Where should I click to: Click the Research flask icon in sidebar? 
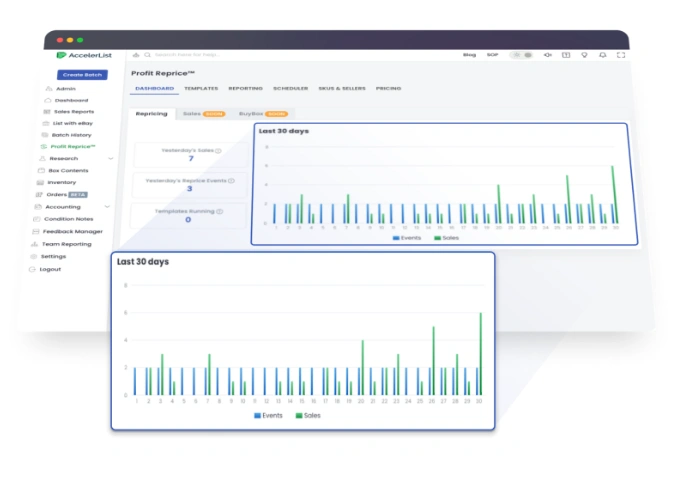point(42,158)
